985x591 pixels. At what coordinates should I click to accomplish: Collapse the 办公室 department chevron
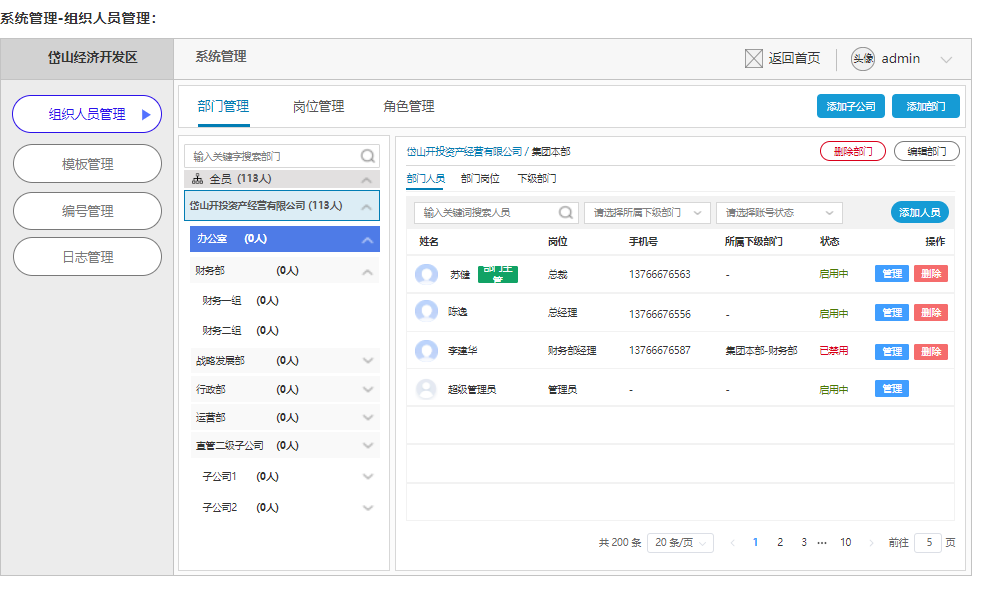tap(367, 240)
